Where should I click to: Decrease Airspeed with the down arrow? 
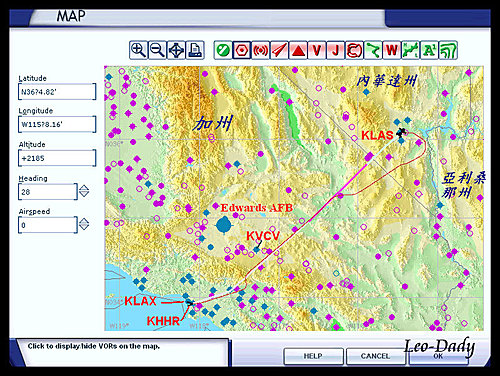coord(84,228)
